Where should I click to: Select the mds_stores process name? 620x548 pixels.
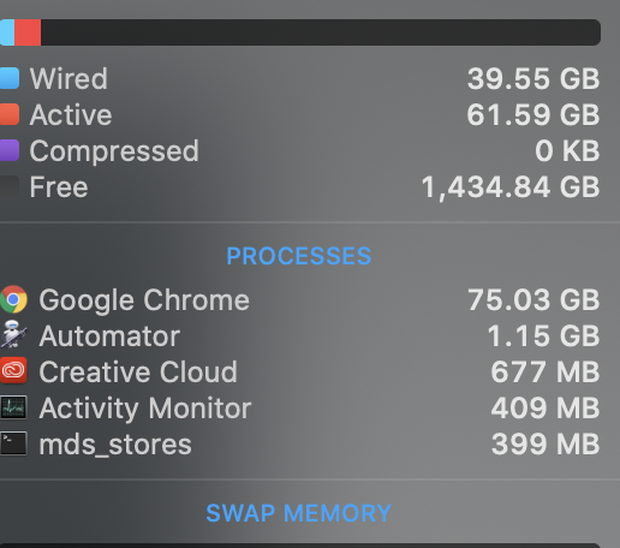[x=115, y=444]
